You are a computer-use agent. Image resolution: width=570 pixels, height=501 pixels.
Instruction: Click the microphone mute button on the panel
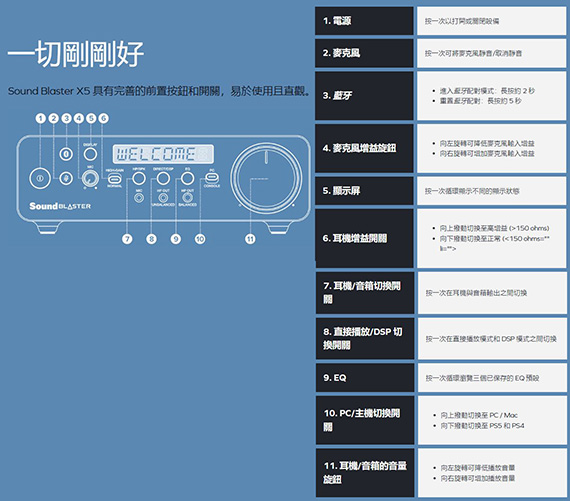coord(66,178)
